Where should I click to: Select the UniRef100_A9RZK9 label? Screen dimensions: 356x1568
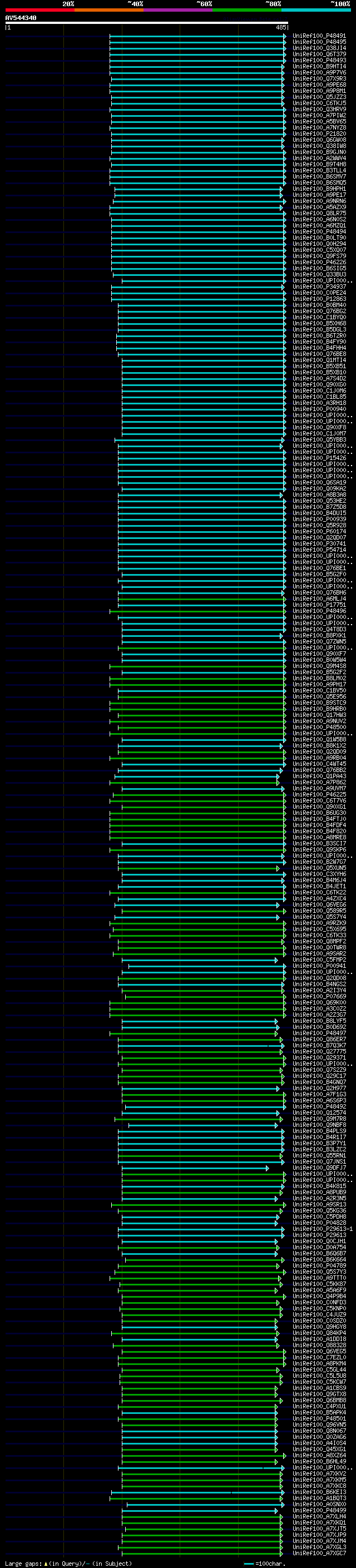click(x=319, y=923)
